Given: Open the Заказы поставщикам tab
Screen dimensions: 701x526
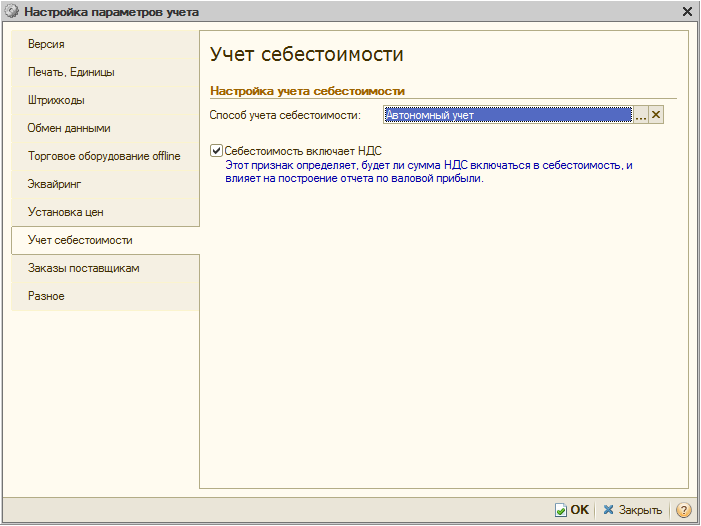Looking at the screenshot, I should point(105,269).
